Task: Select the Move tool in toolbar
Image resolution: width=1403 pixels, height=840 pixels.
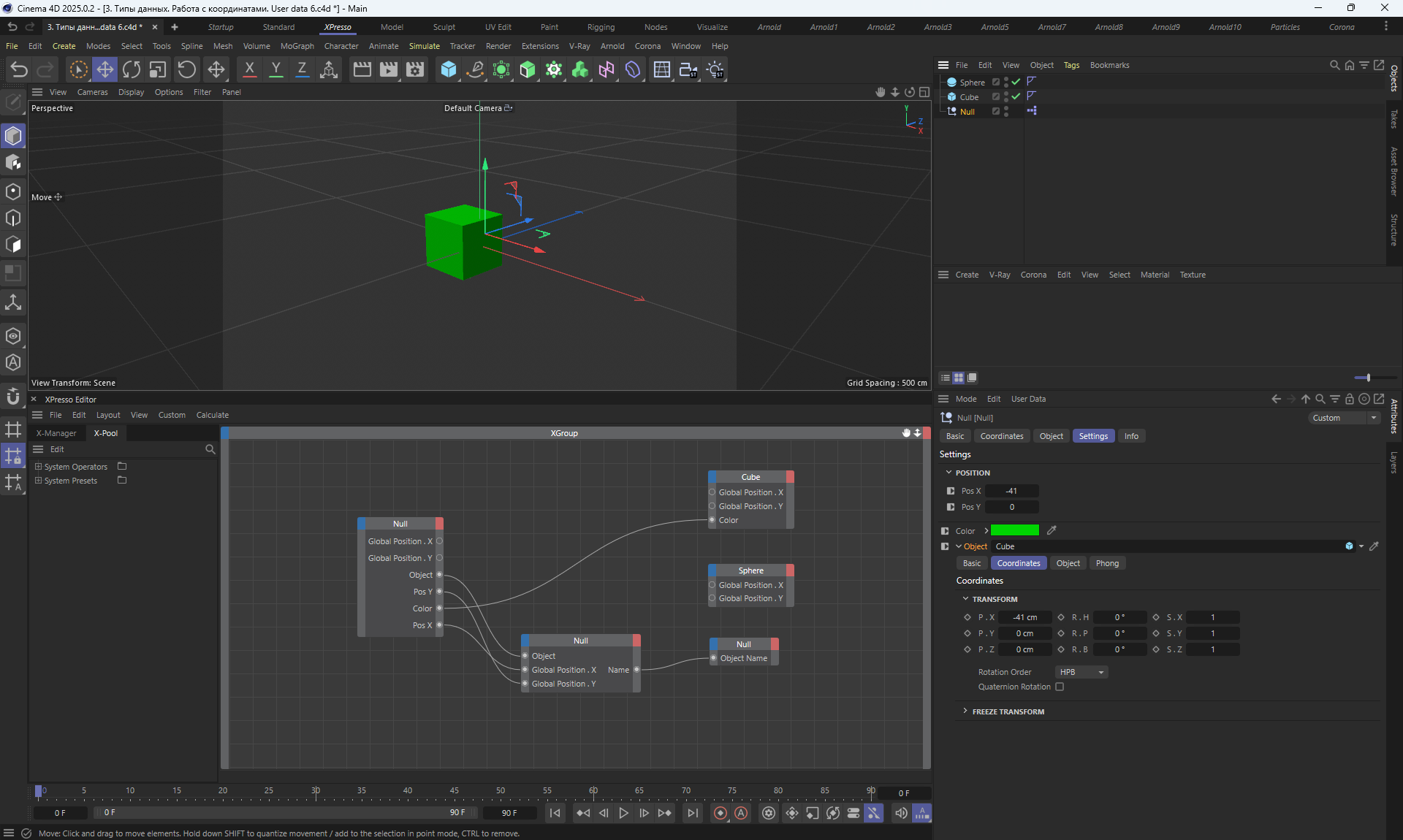Action: pyautogui.click(x=105, y=69)
